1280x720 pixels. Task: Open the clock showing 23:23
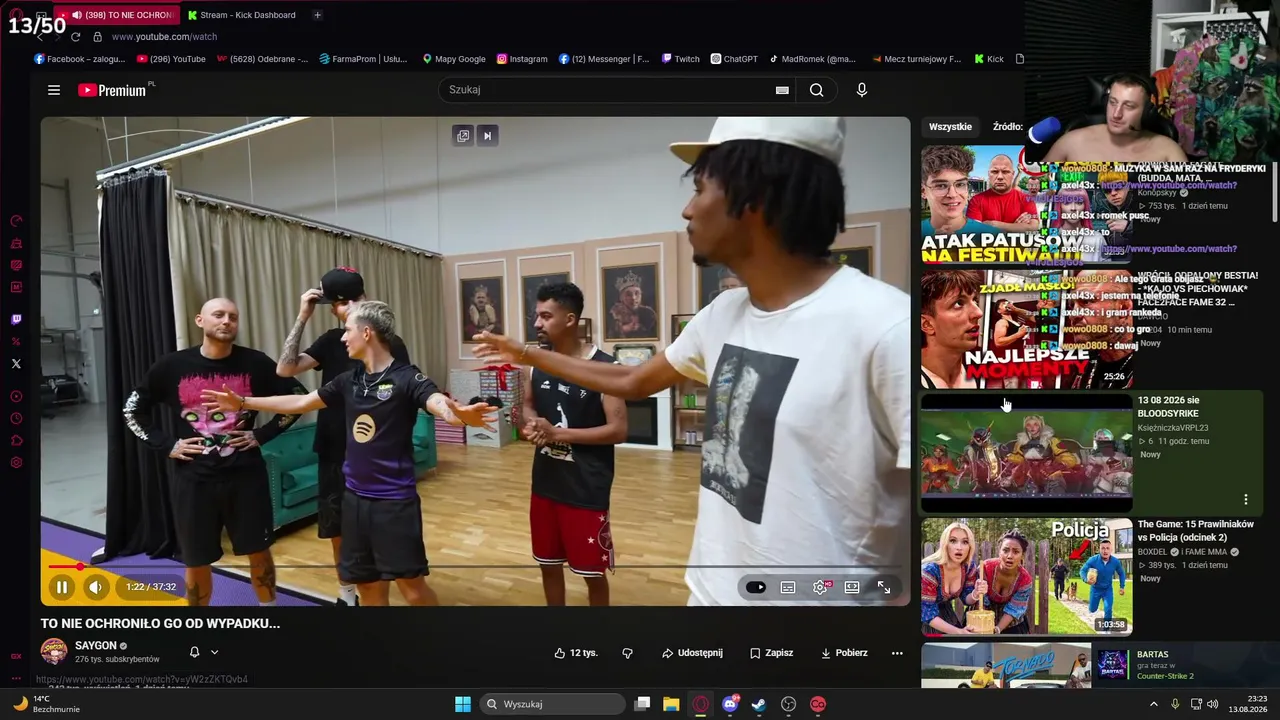tap(1250, 704)
